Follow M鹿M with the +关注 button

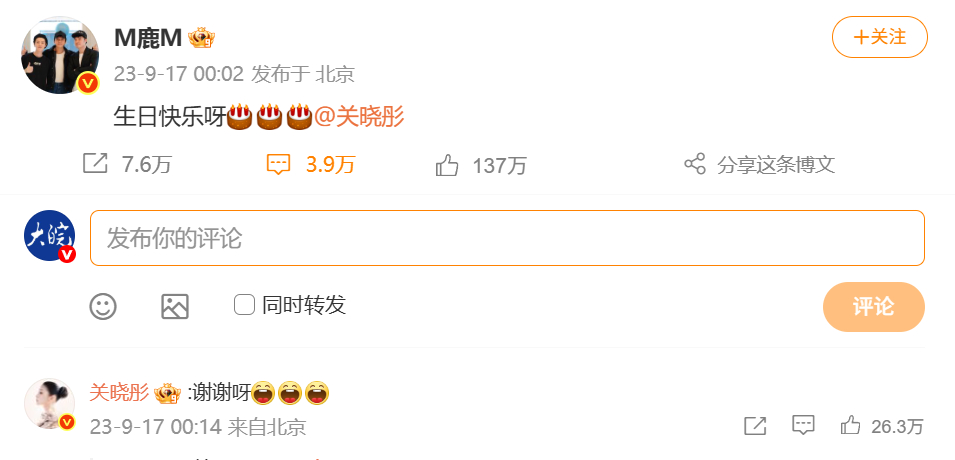(x=879, y=37)
